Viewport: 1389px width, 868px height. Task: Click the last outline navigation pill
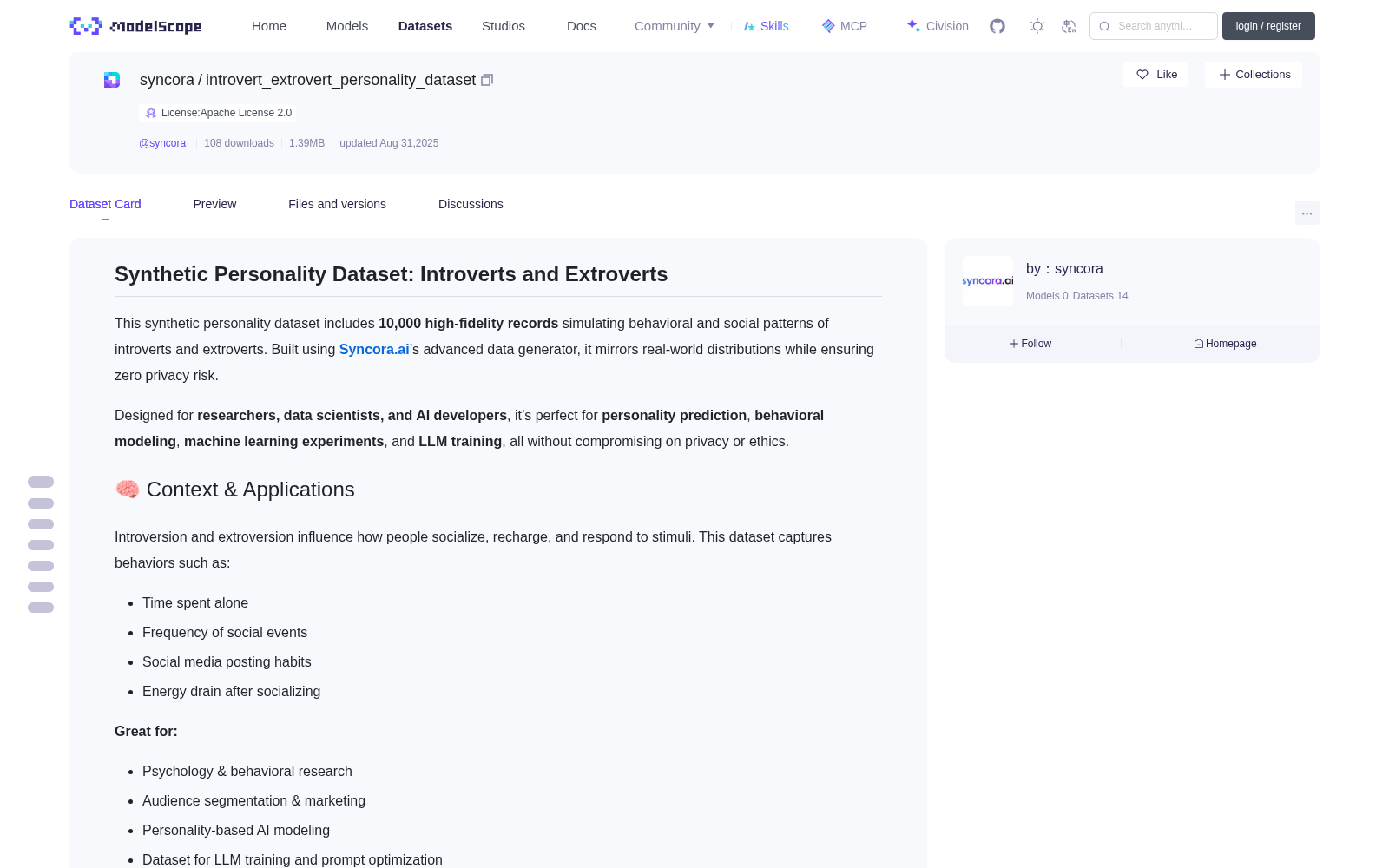tap(41, 608)
